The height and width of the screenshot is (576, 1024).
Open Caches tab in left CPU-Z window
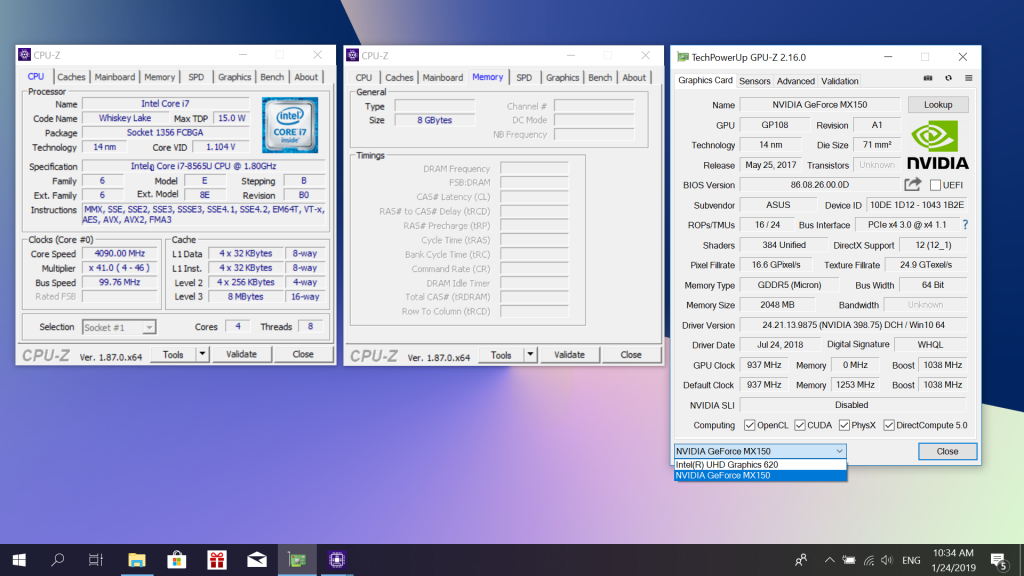[x=71, y=77]
